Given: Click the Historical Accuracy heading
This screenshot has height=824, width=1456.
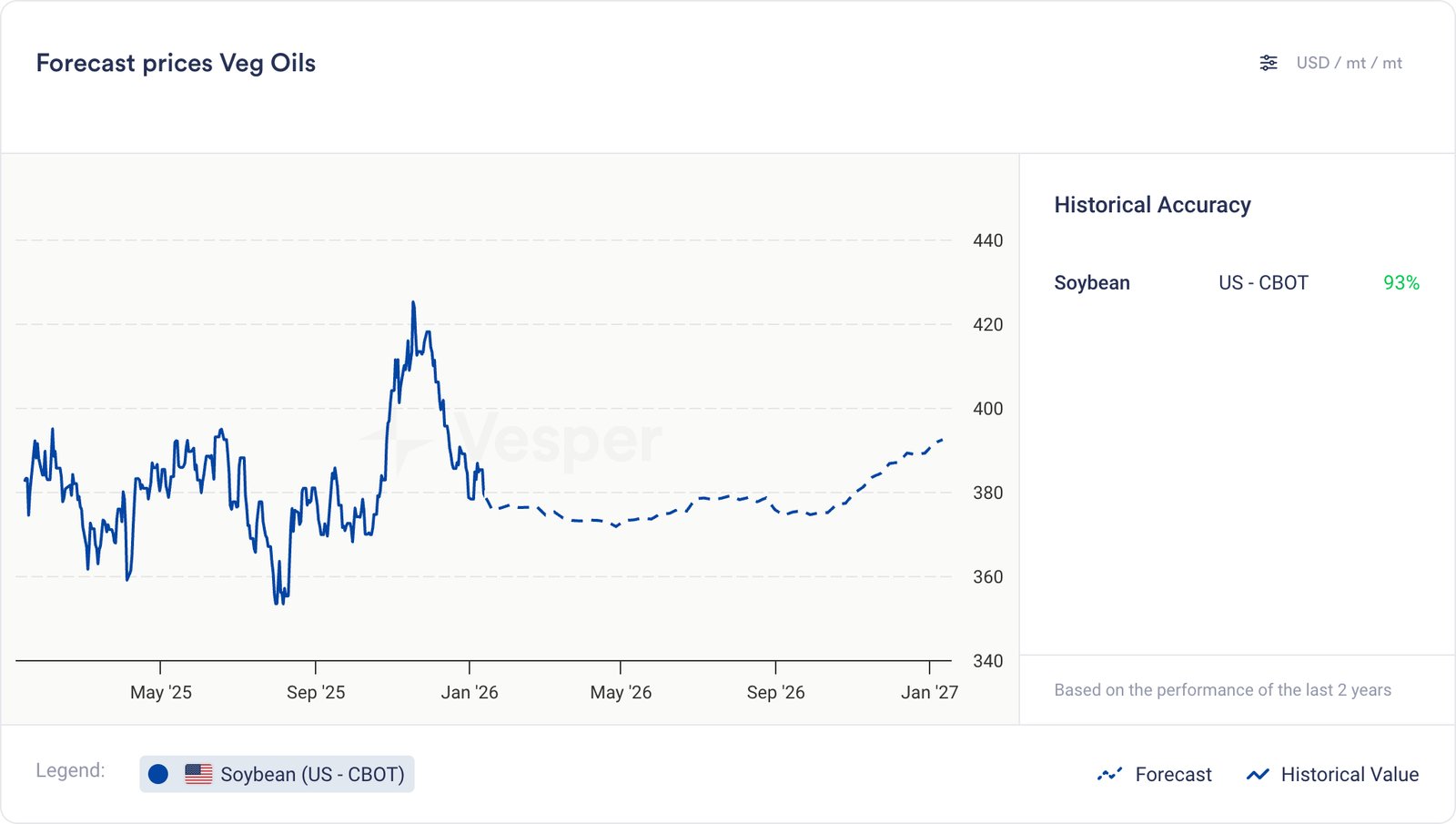Looking at the screenshot, I should tap(1152, 205).
